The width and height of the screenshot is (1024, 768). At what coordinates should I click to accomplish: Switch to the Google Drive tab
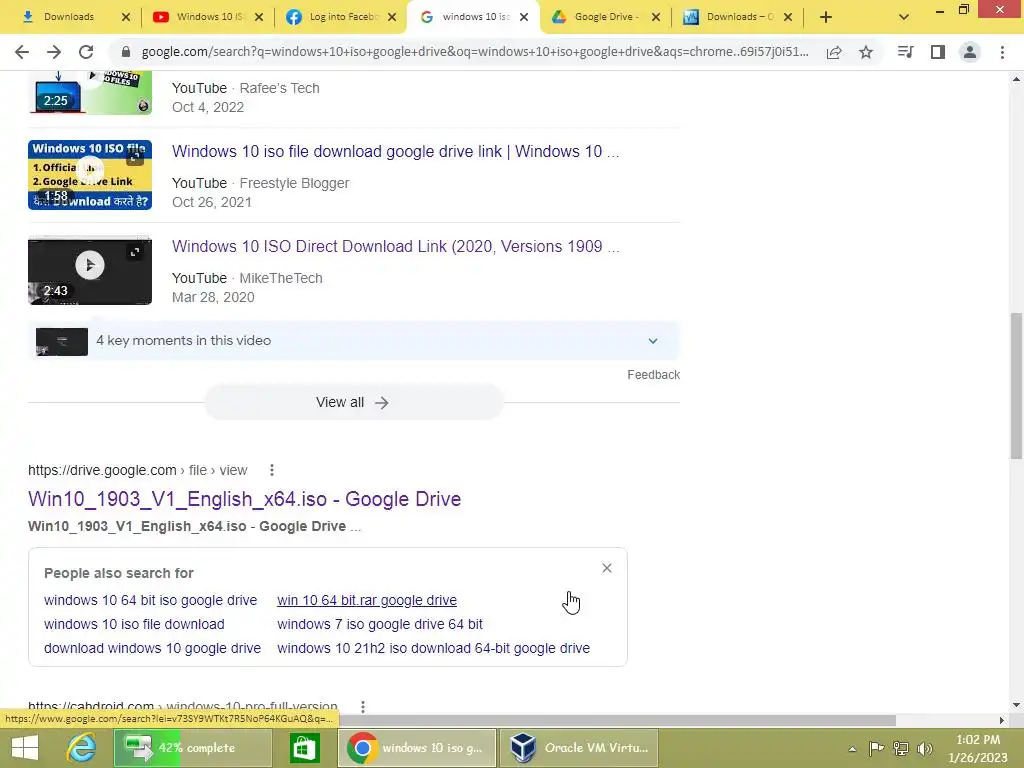click(x=605, y=17)
